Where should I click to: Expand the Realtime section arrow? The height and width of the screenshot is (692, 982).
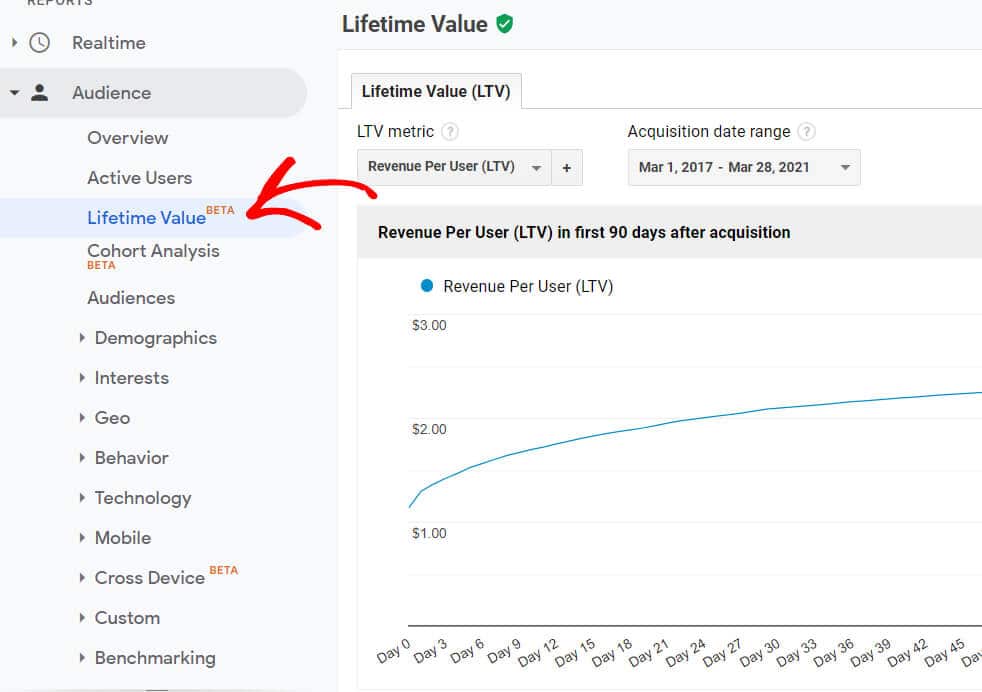[14, 43]
